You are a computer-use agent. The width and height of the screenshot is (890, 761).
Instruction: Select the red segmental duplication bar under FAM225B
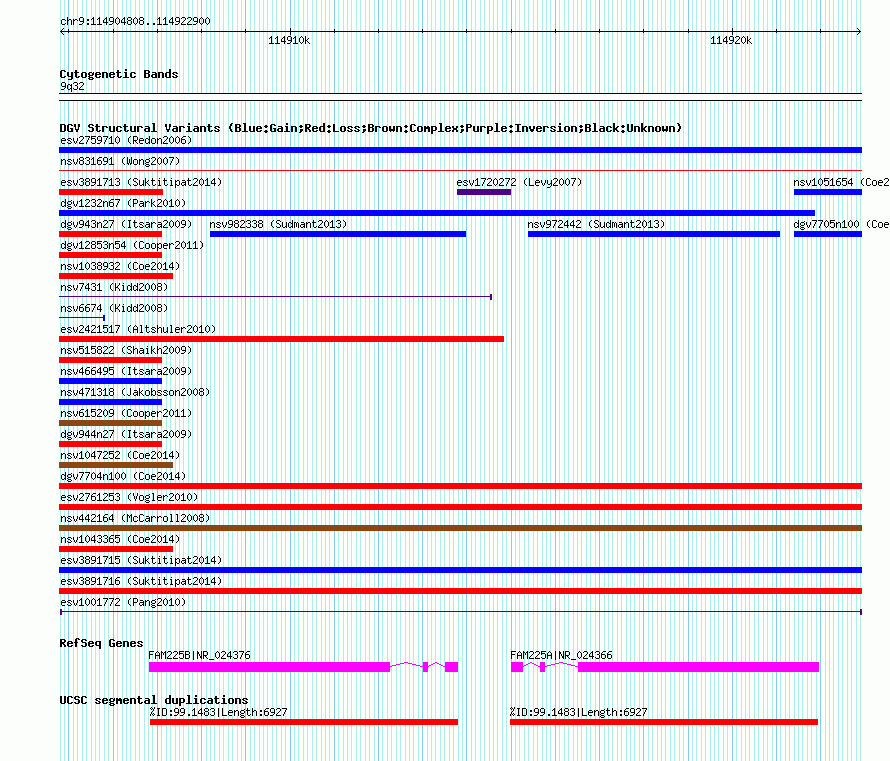[x=304, y=722]
